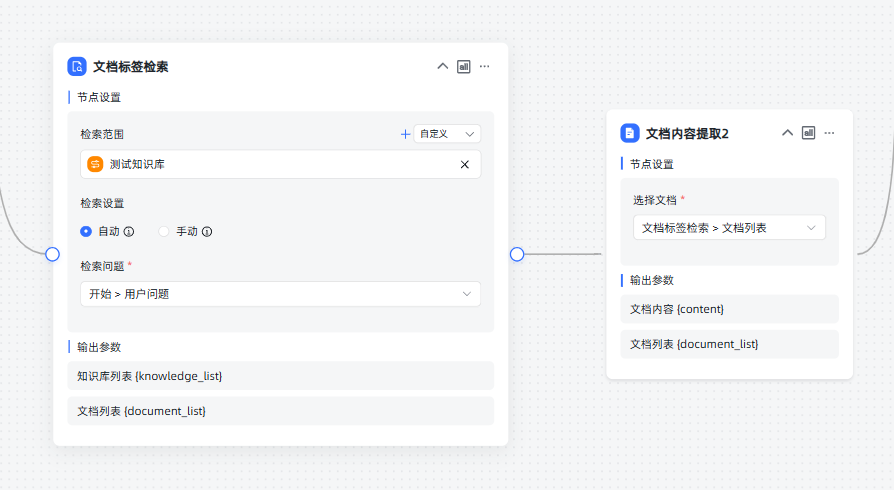Image resolution: width=894 pixels, height=490 pixels.
Task: Click the 文档内容提取2 node icon
Action: [630, 133]
